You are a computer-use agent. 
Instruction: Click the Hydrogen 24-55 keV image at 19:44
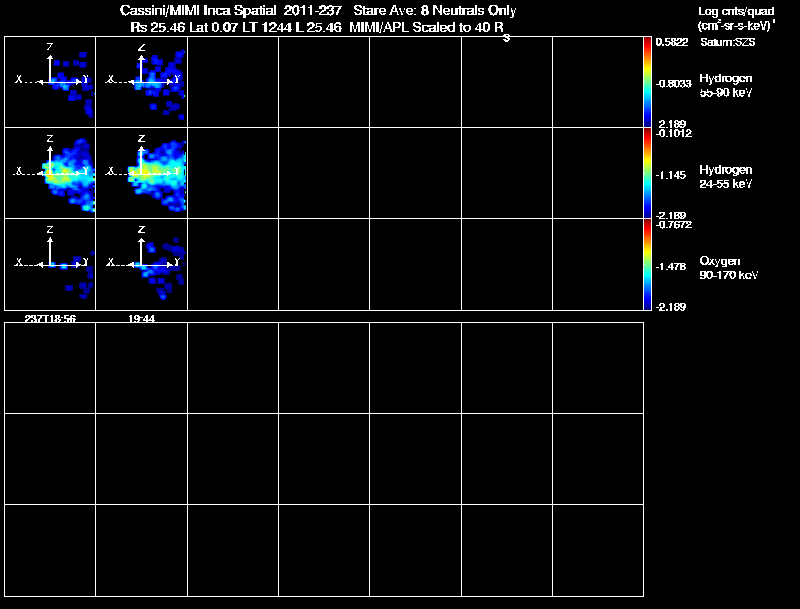point(141,173)
